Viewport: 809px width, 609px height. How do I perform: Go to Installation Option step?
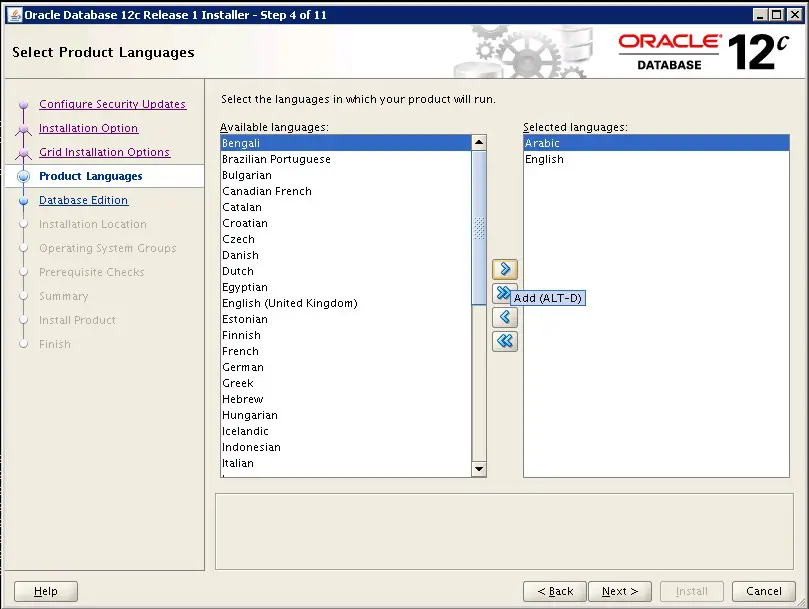tap(88, 128)
